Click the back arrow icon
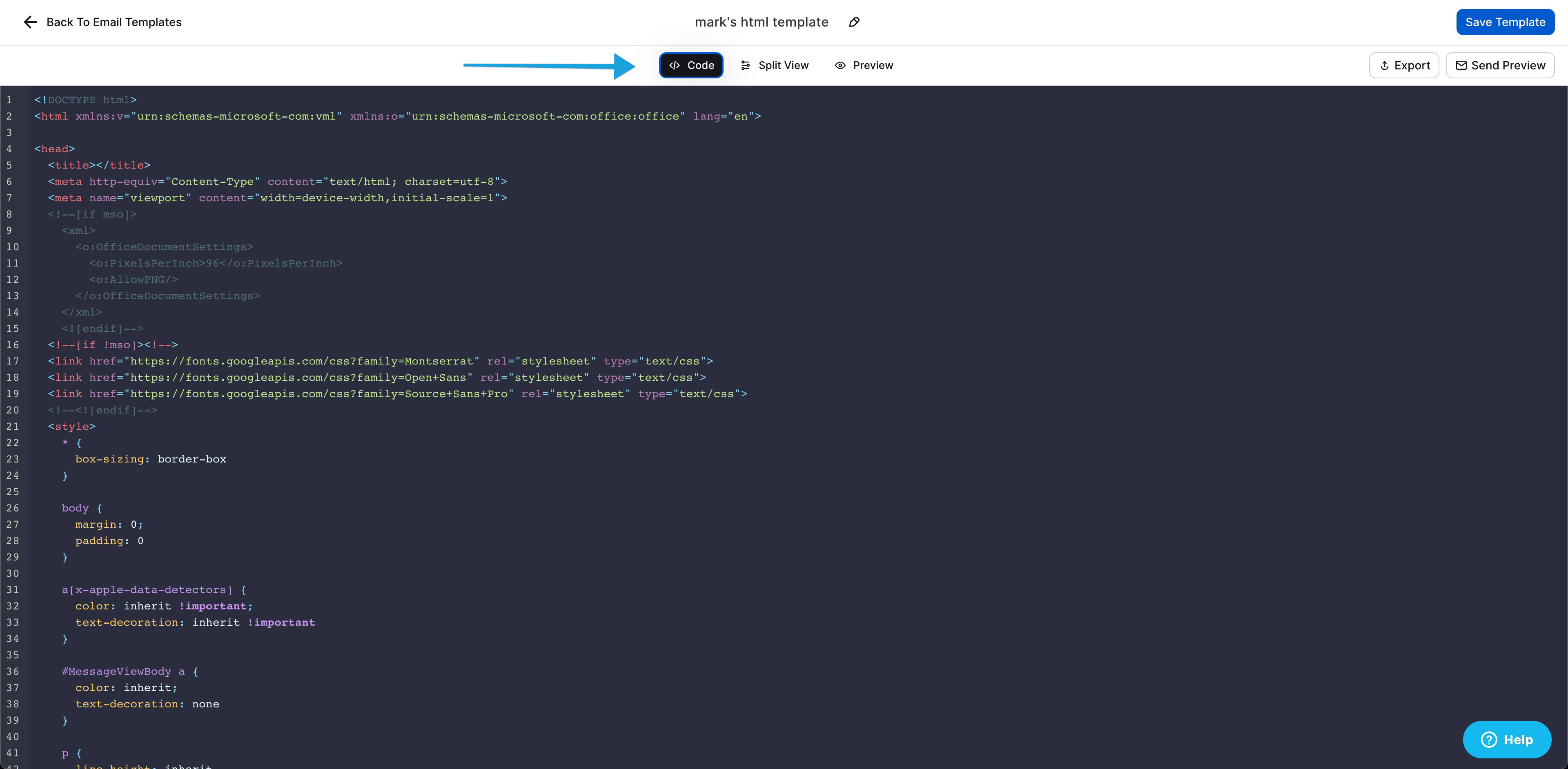This screenshot has height=769, width=1568. 30,22
